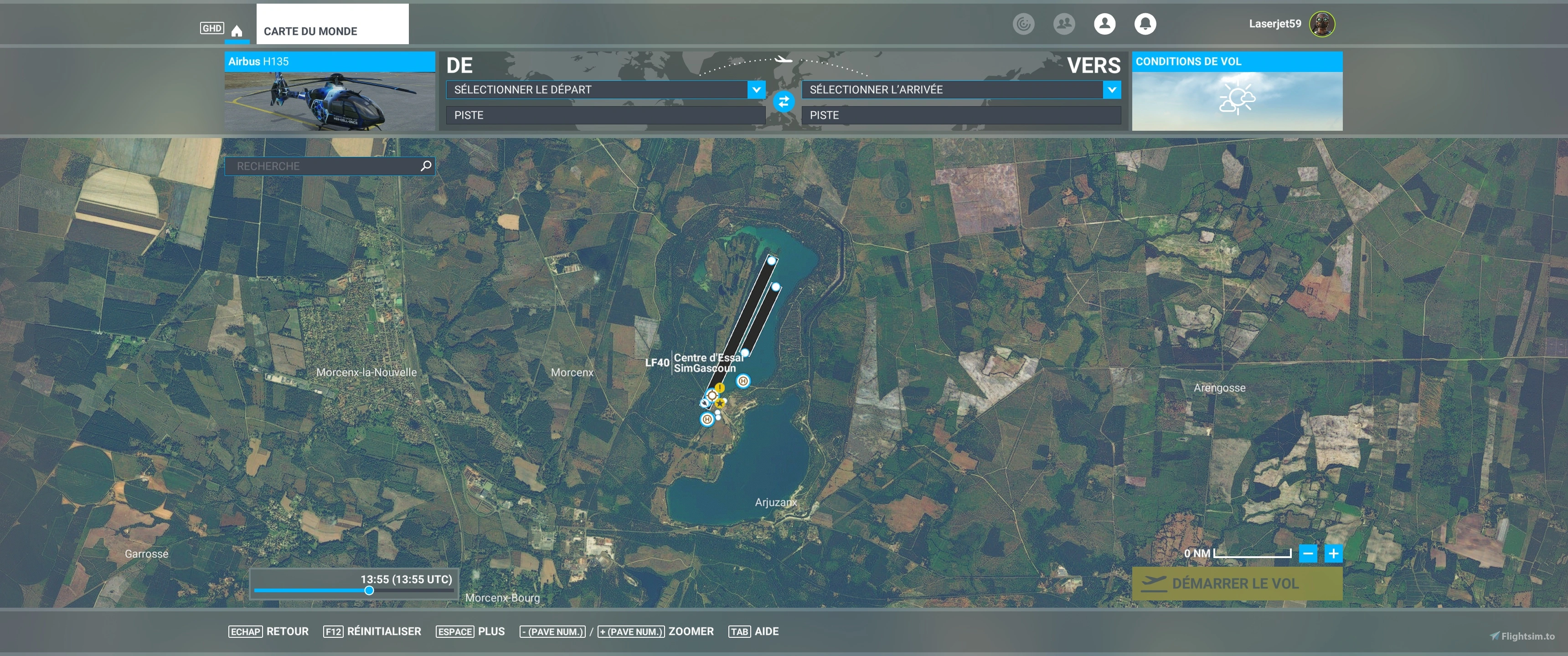
Task: Open the notifications bell icon
Action: pos(1145,24)
